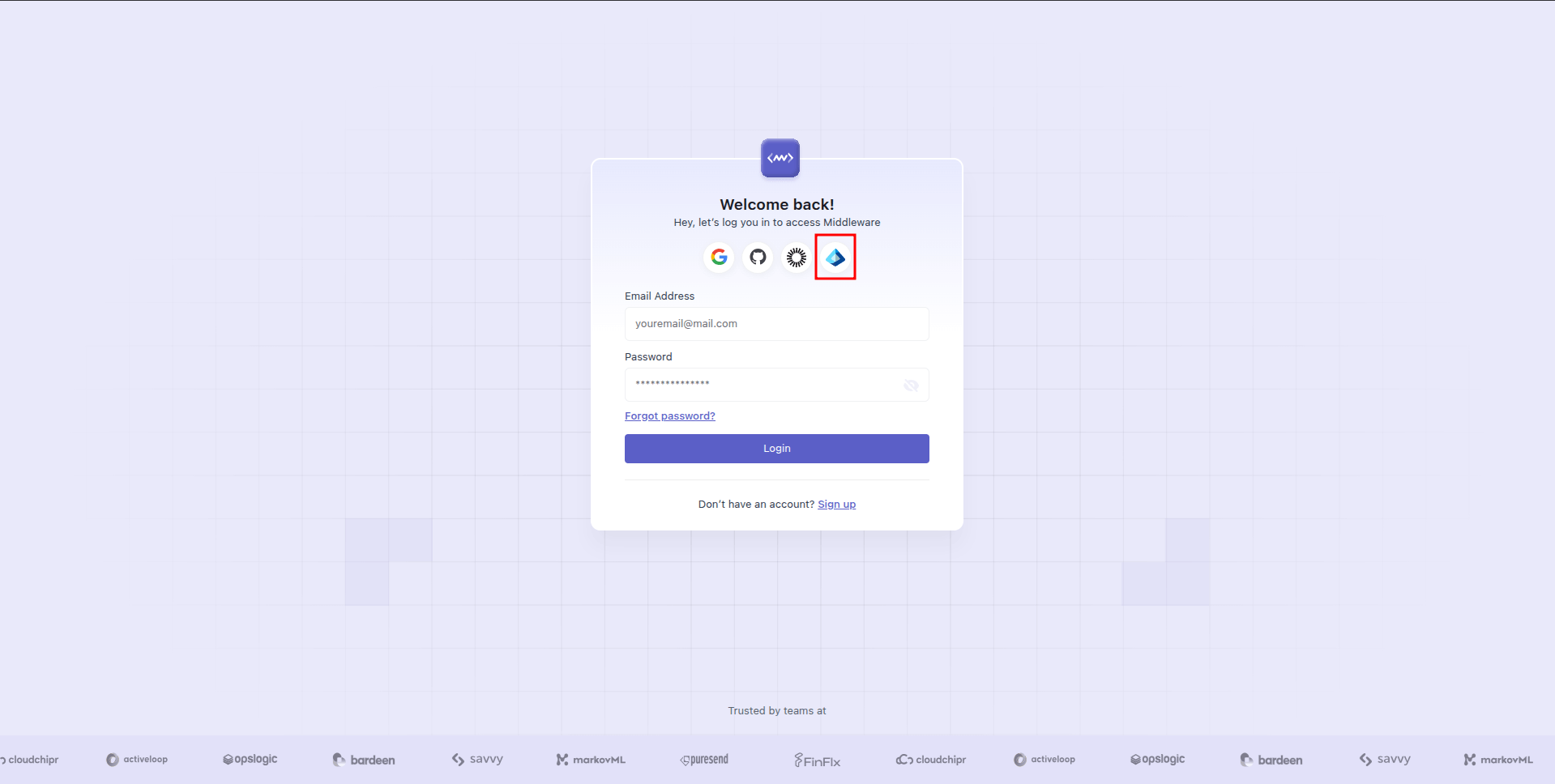Viewport: 1555px width, 784px height.
Task: Click the Email Address input field
Action: tap(775, 323)
